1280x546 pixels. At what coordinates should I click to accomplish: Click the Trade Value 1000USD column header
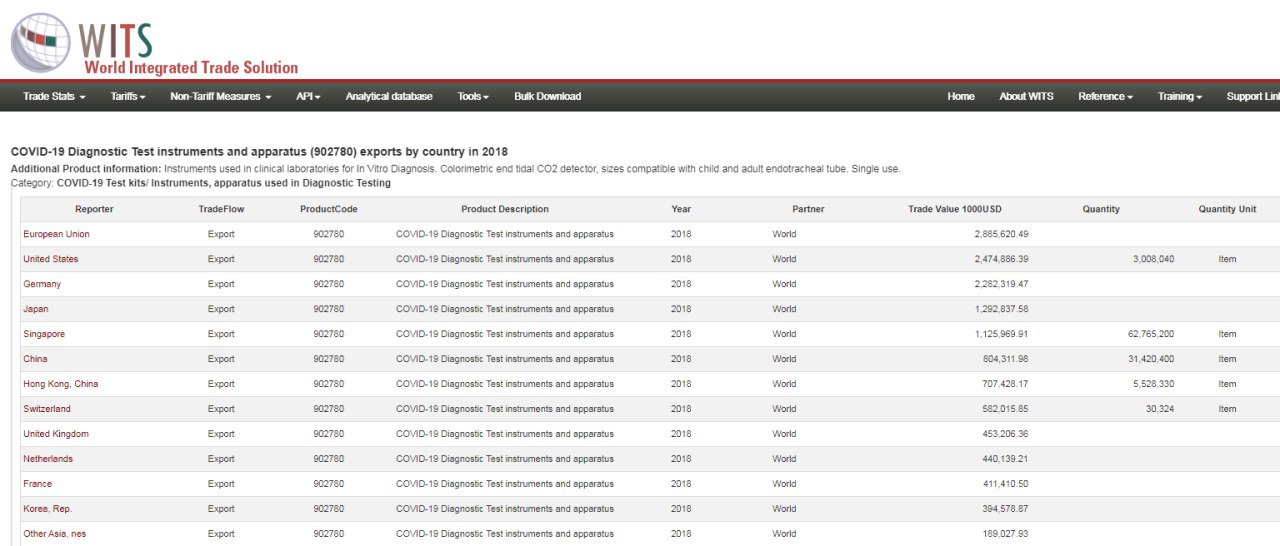[x=954, y=209]
